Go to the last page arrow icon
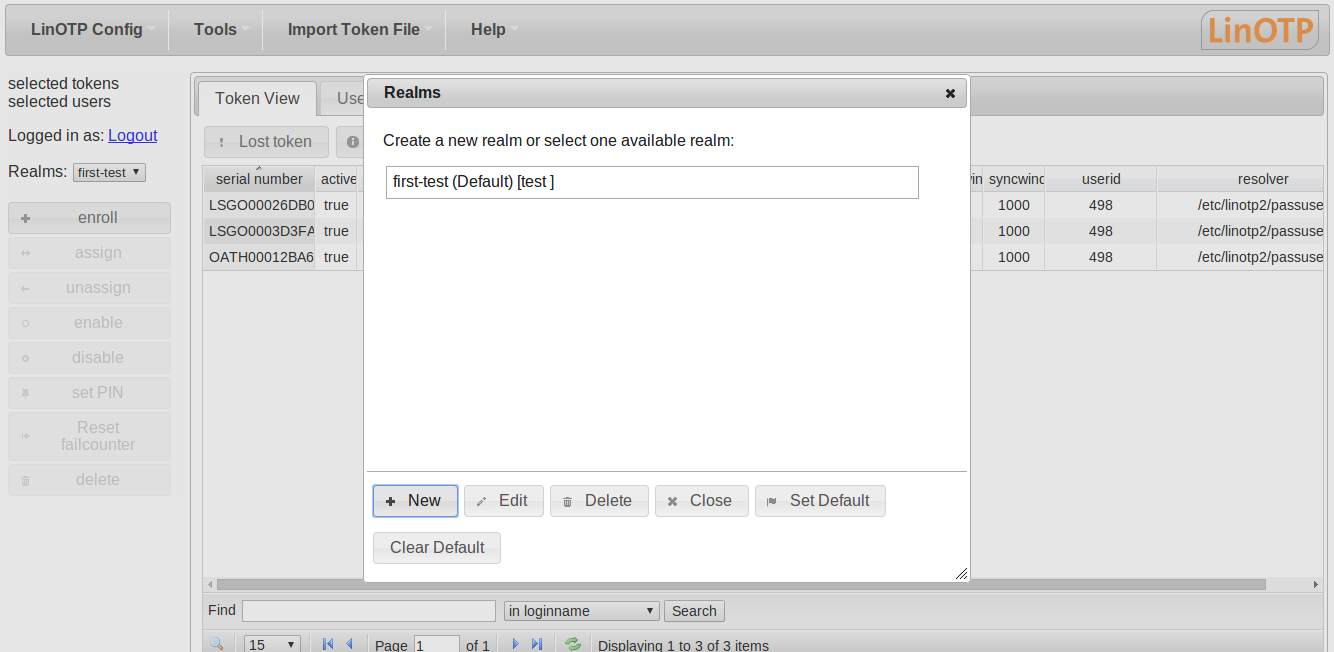The image size is (1334, 652). [x=537, y=645]
